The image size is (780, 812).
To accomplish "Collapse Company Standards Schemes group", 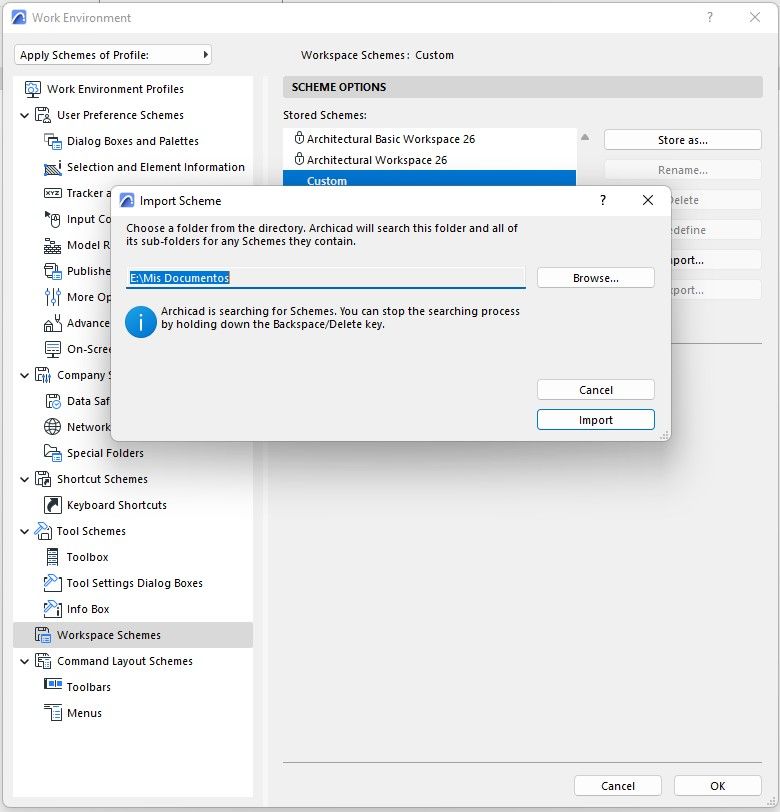I will click(x=24, y=375).
